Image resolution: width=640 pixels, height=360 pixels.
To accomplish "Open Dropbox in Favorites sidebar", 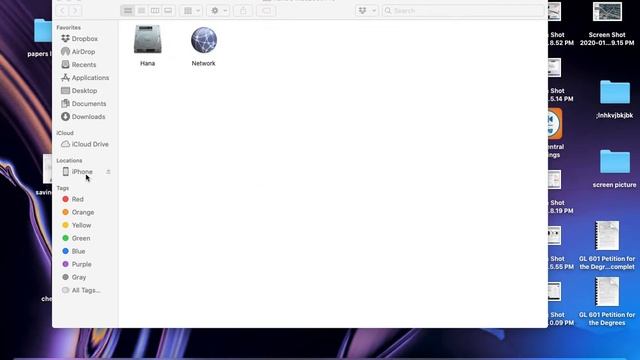I will click(85, 39).
